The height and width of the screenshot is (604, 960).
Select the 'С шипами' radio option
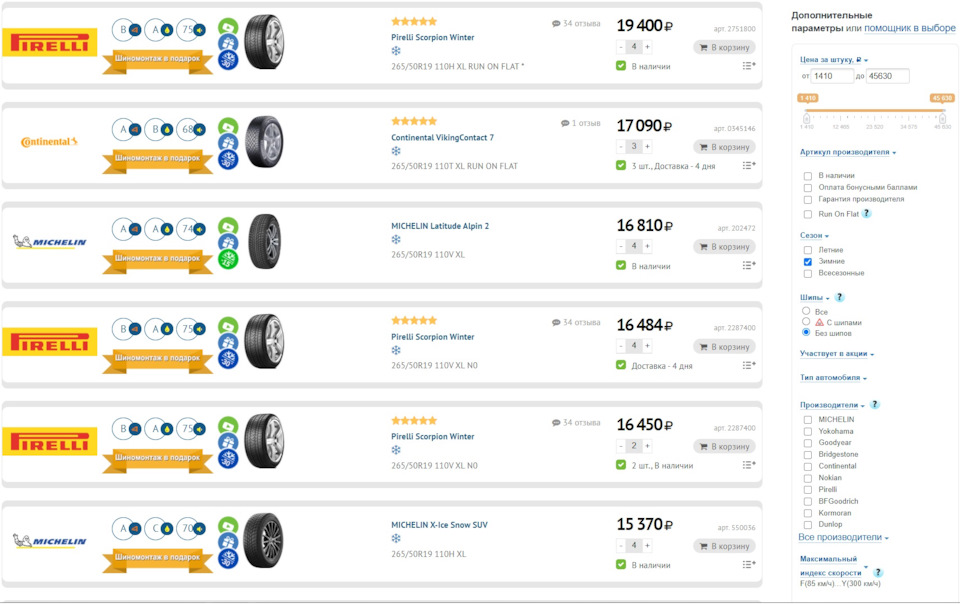[806, 322]
